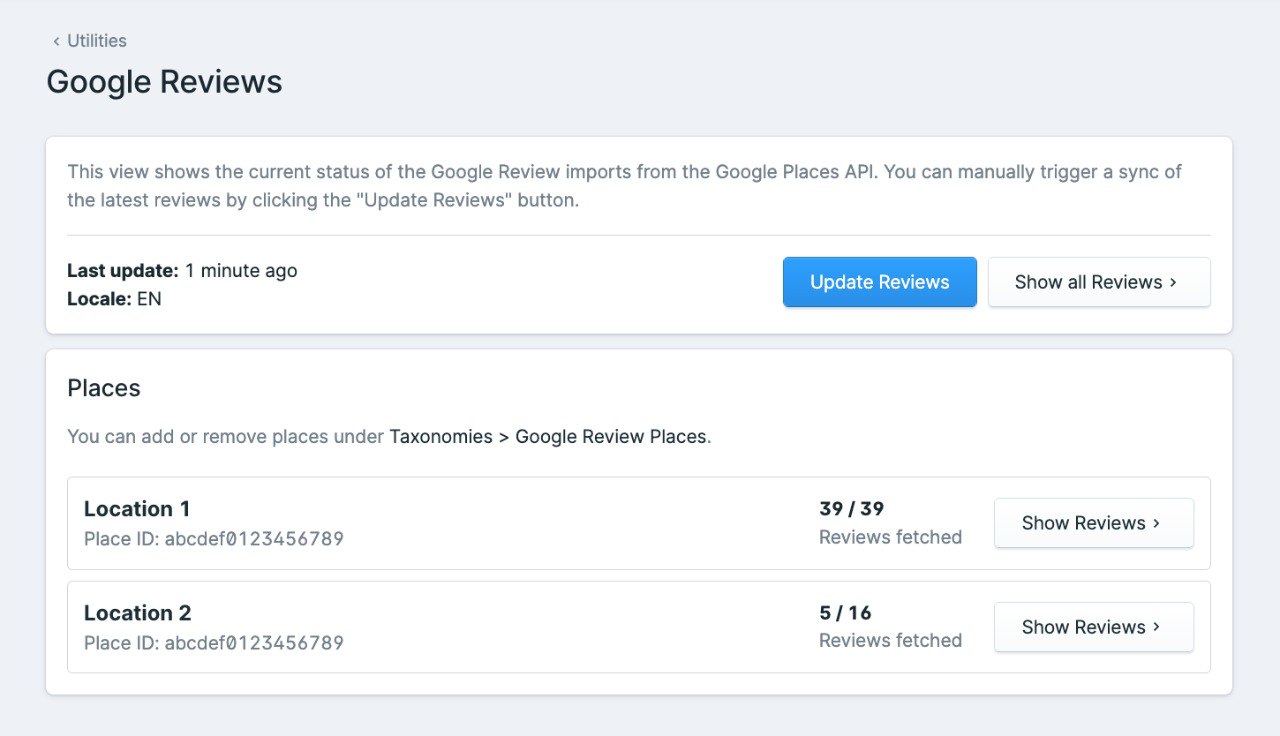Go back to the Utilities page
Viewport: 1280px width, 736px height.
[x=96, y=41]
